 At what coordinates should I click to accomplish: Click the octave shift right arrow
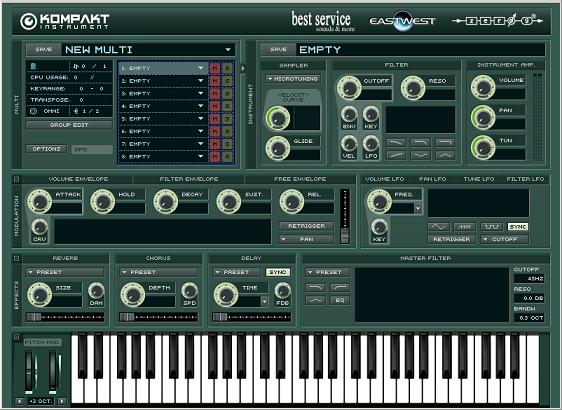click(62, 401)
